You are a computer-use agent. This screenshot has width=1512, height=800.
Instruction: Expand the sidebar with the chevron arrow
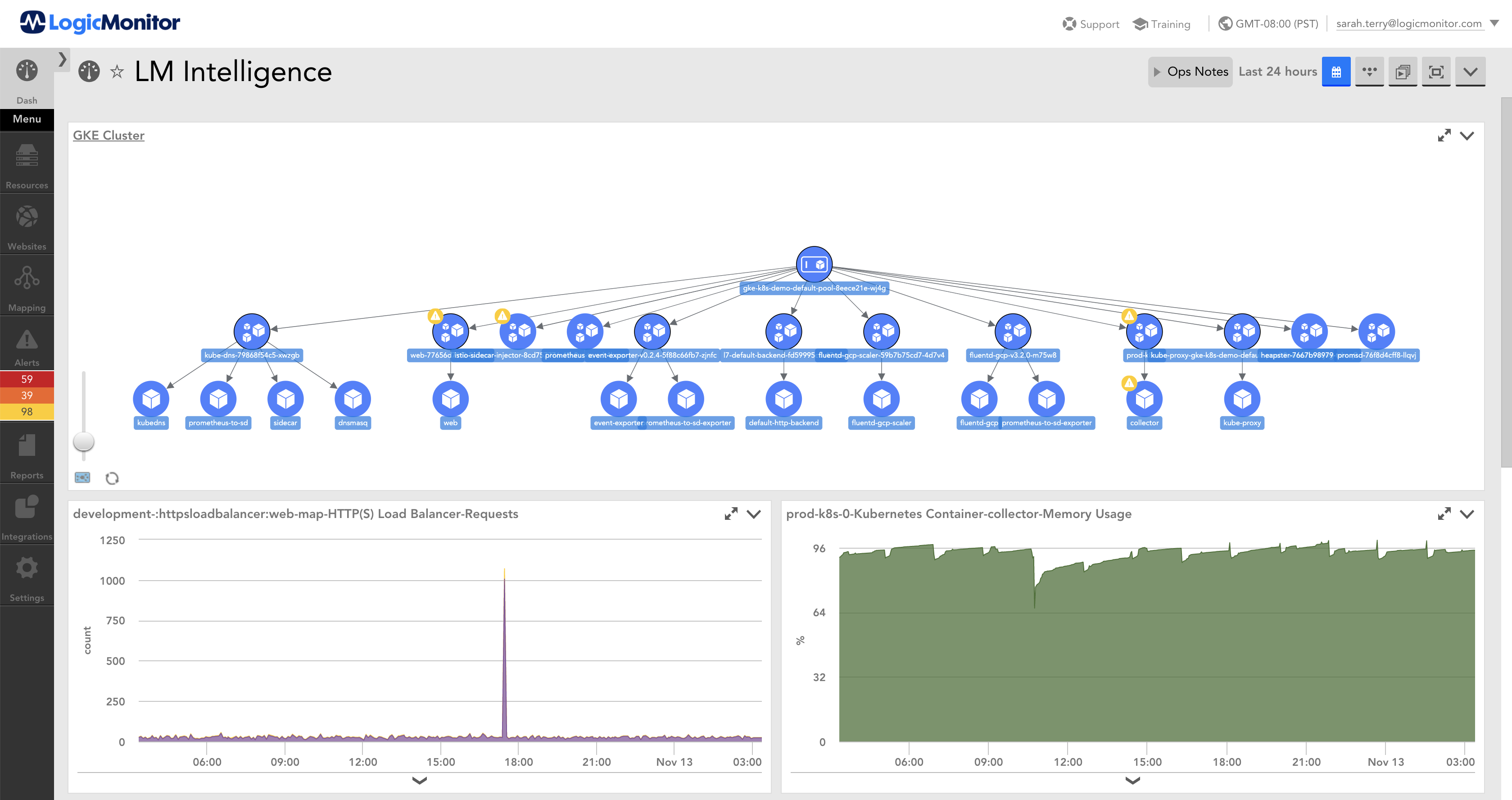pyautogui.click(x=62, y=59)
